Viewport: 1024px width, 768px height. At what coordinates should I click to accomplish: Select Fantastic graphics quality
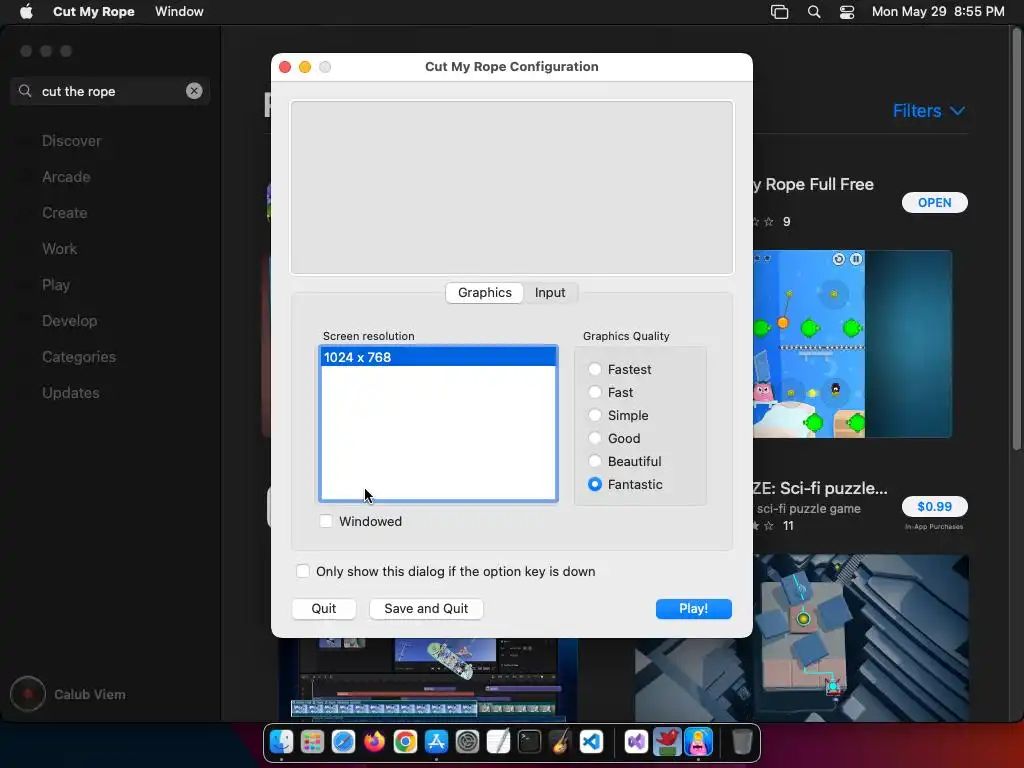(594, 485)
